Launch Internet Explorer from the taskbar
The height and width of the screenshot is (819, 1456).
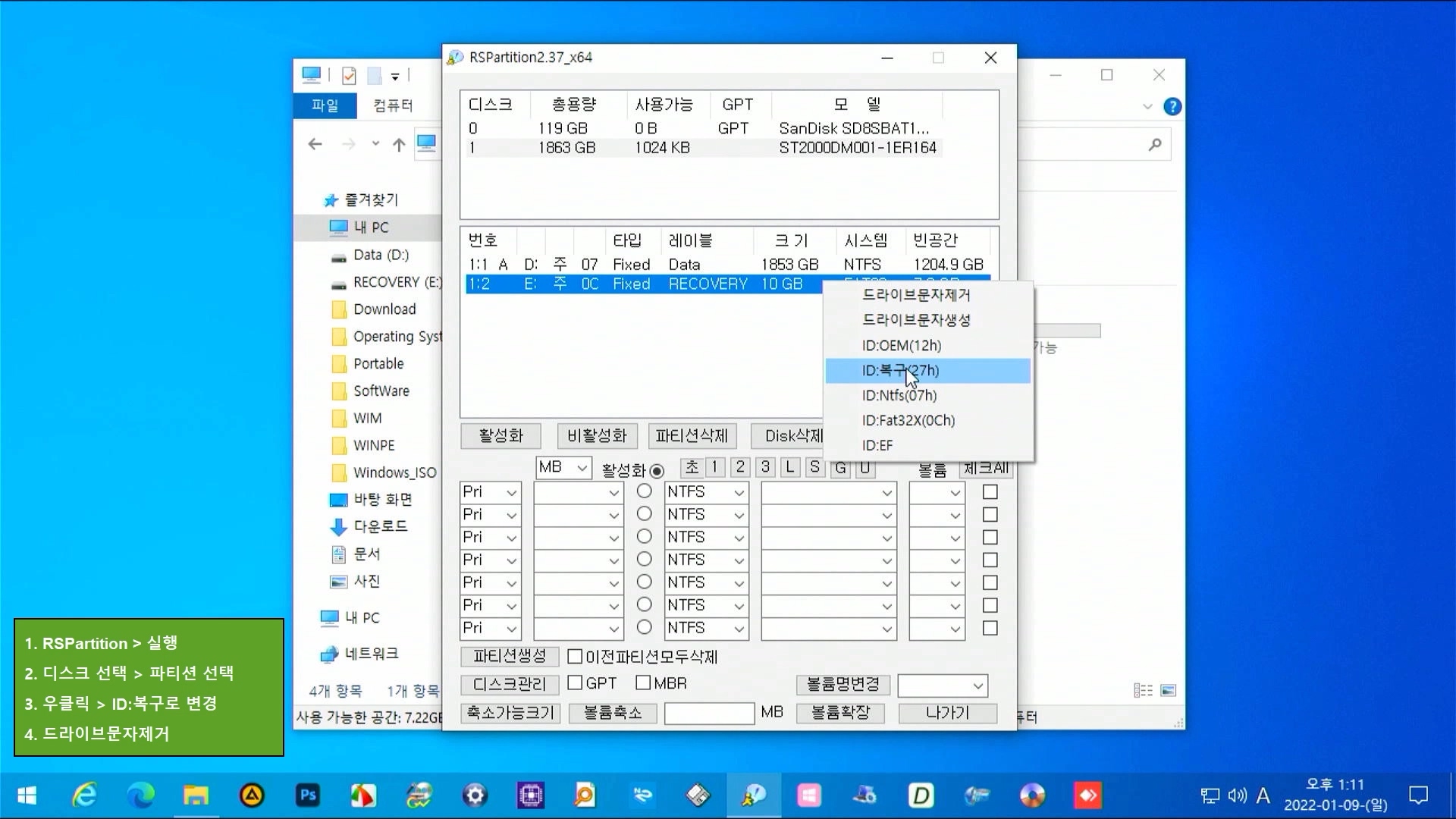click(x=84, y=795)
